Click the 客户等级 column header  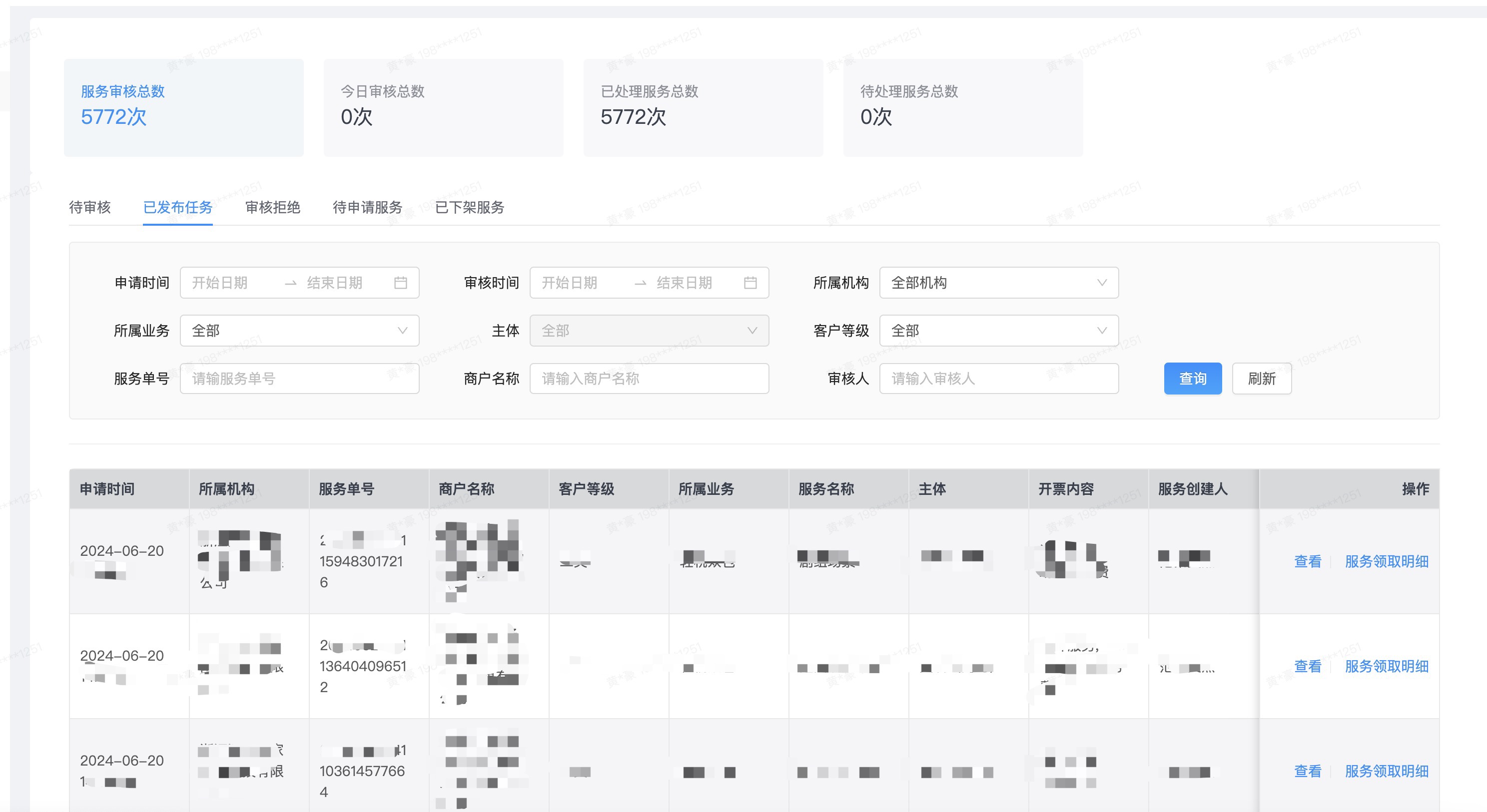tap(609, 489)
